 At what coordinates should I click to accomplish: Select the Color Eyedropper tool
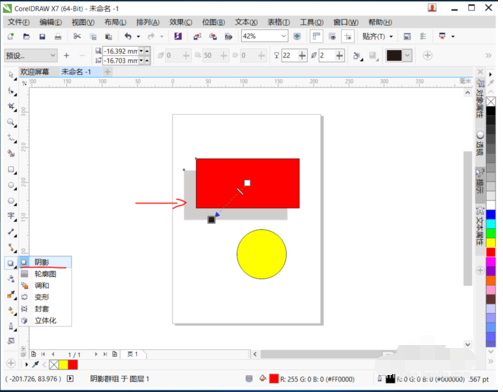12,295
